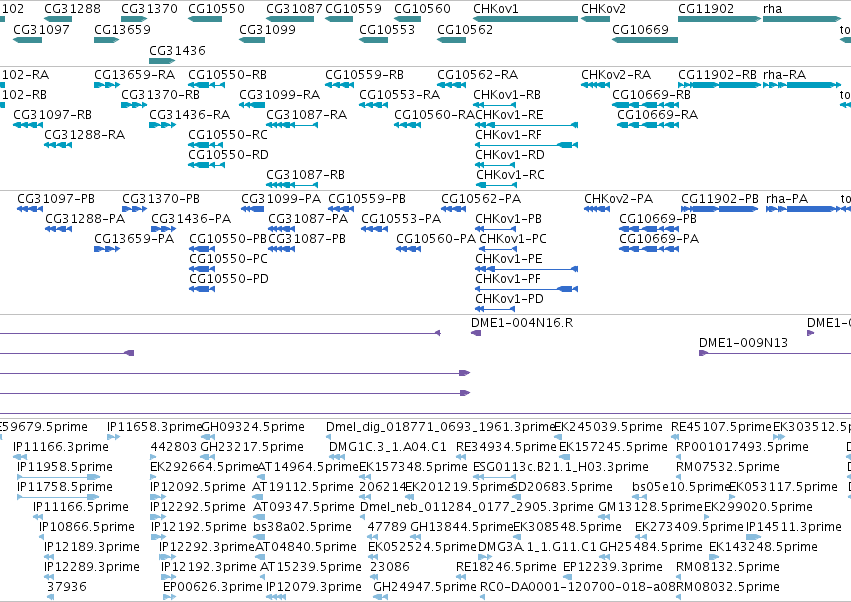Click the RC0-DA0001-120700-018-a08 label
This screenshot has height=602, width=851.
[x=577, y=587]
